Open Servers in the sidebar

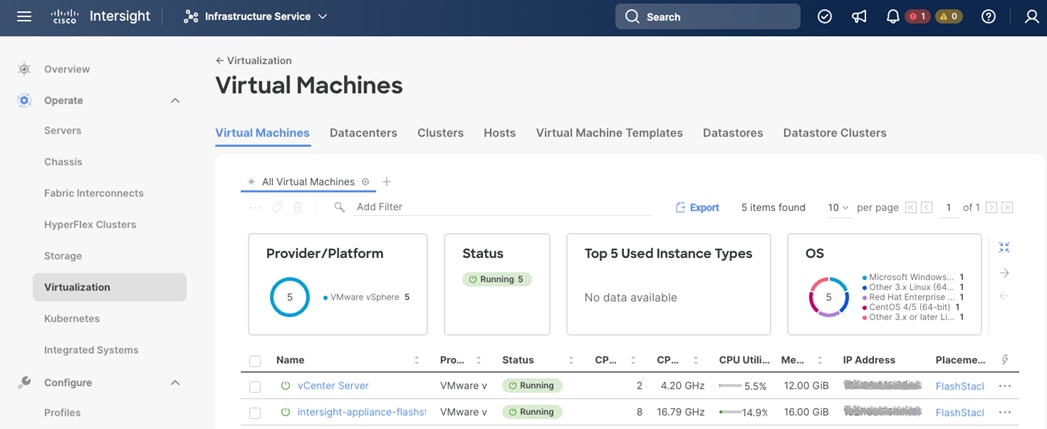[x=63, y=130]
